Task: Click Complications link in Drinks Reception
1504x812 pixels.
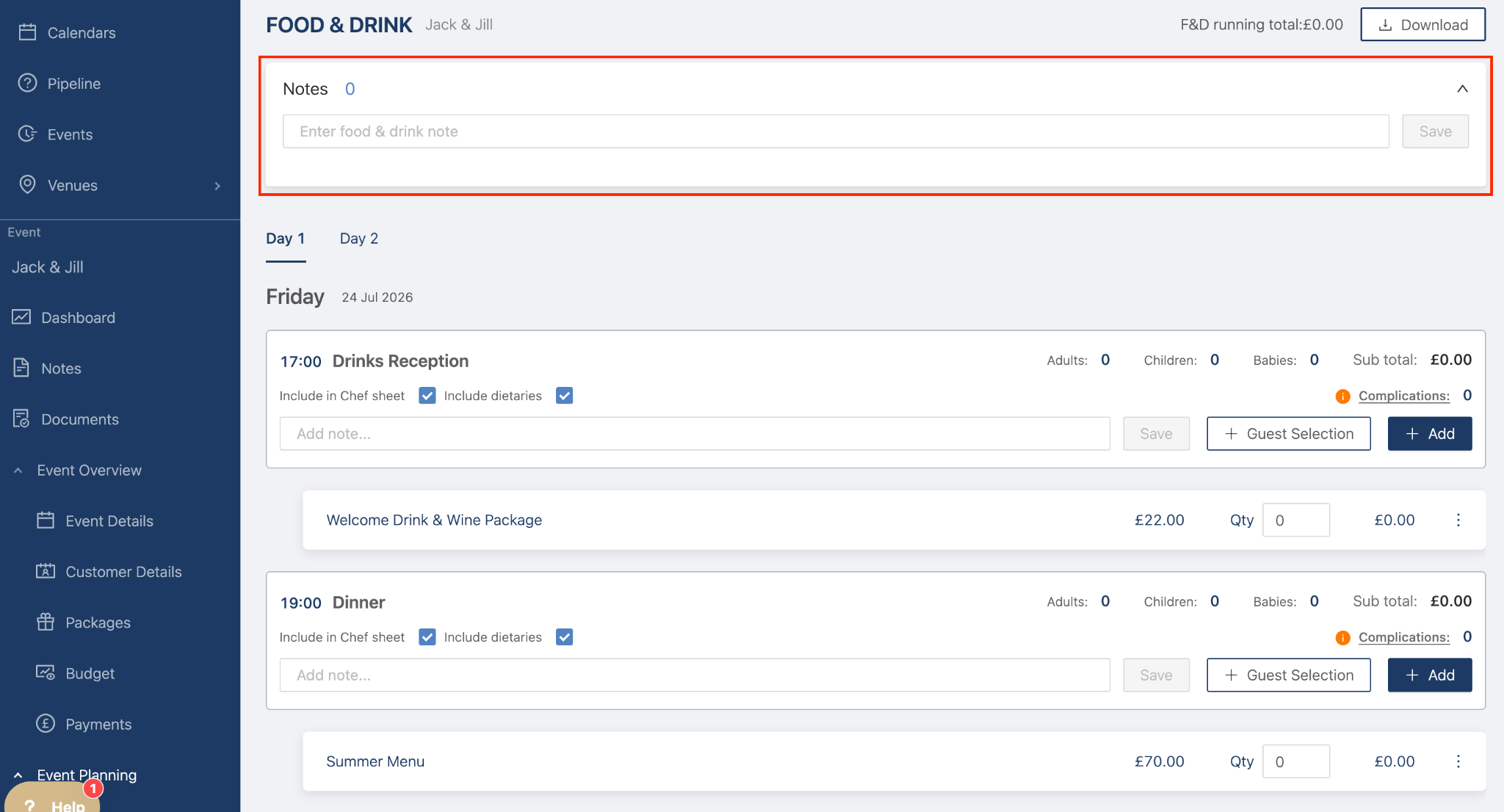Action: 1403,396
